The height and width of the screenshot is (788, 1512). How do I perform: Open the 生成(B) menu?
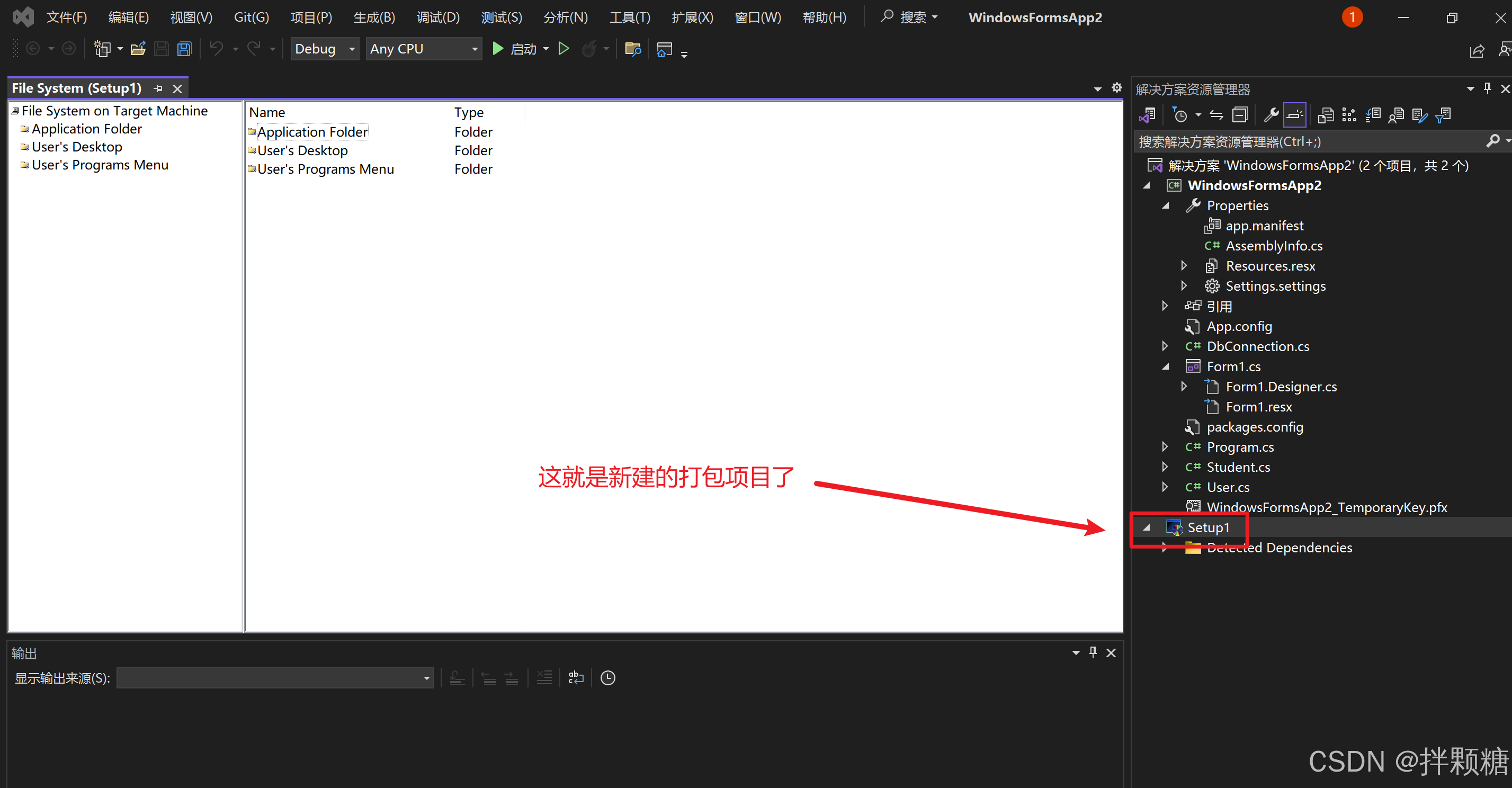[x=374, y=17]
